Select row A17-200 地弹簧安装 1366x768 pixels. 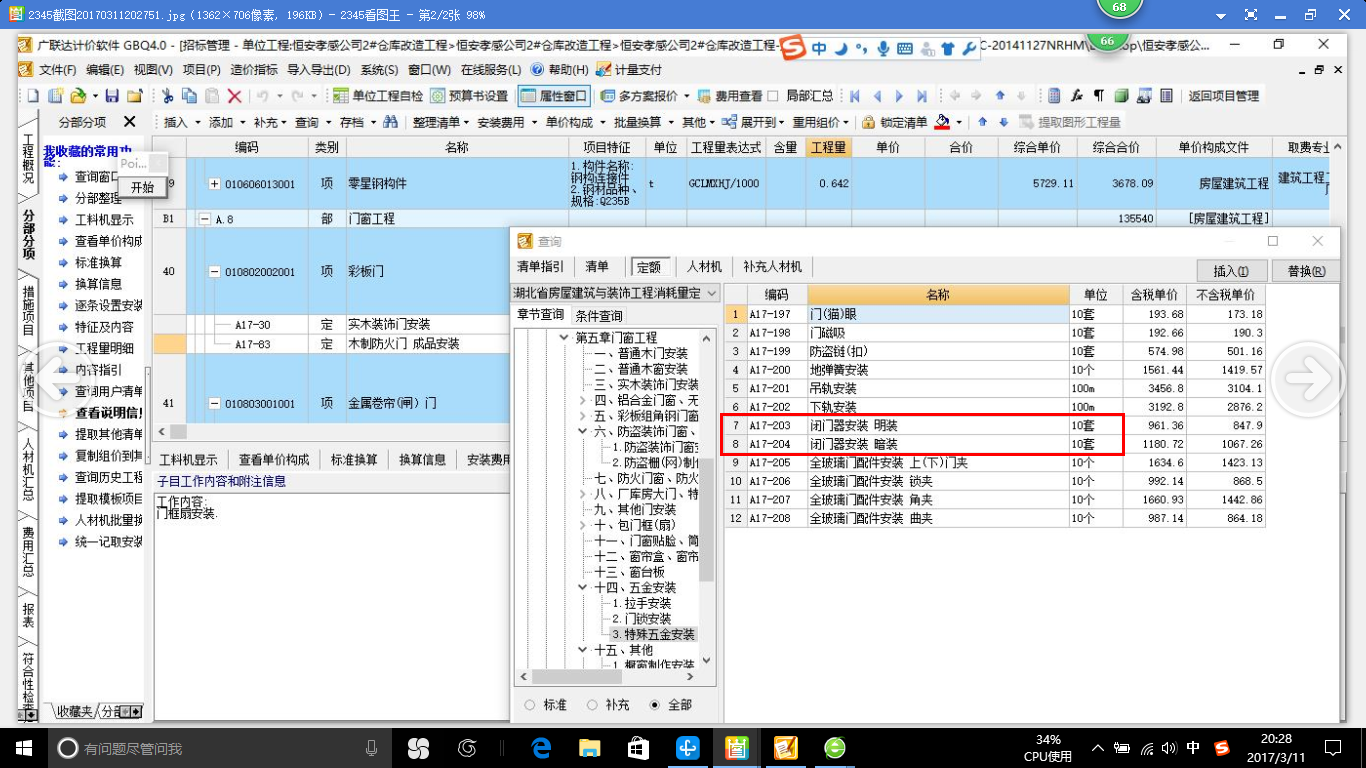coord(995,370)
